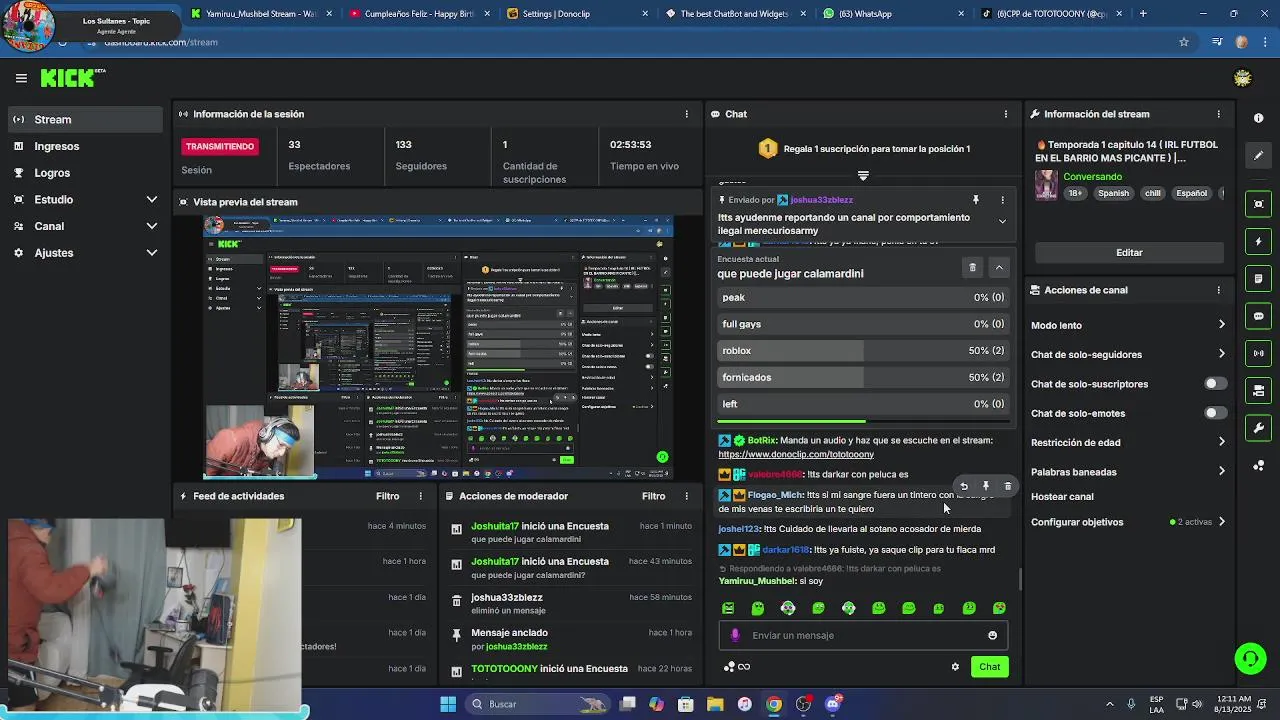Click Hostear canal
1280x720 pixels.
1062,497
